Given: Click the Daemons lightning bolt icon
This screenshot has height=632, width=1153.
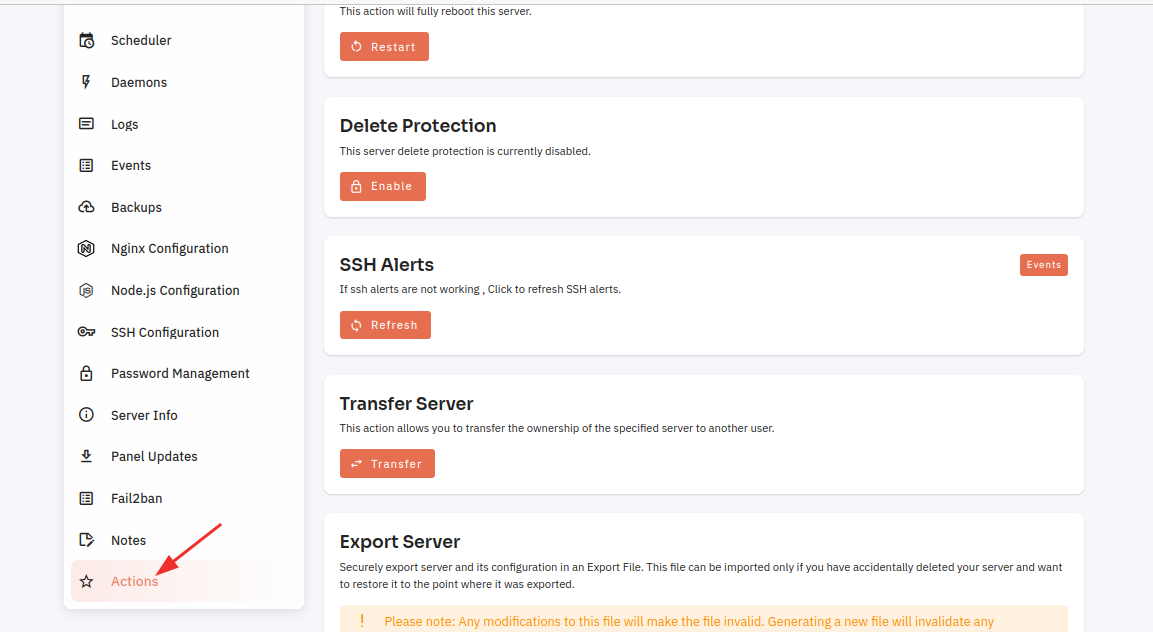Looking at the screenshot, I should click(86, 82).
